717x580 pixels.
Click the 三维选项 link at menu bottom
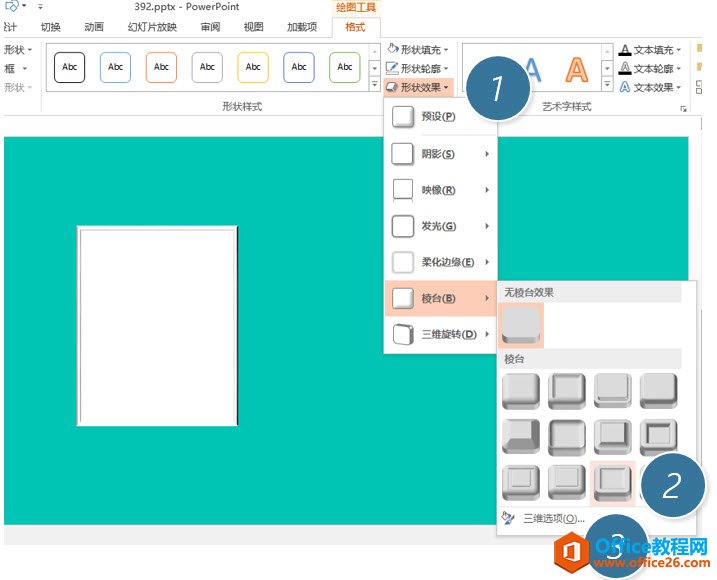pyautogui.click(x=553, y=518)
